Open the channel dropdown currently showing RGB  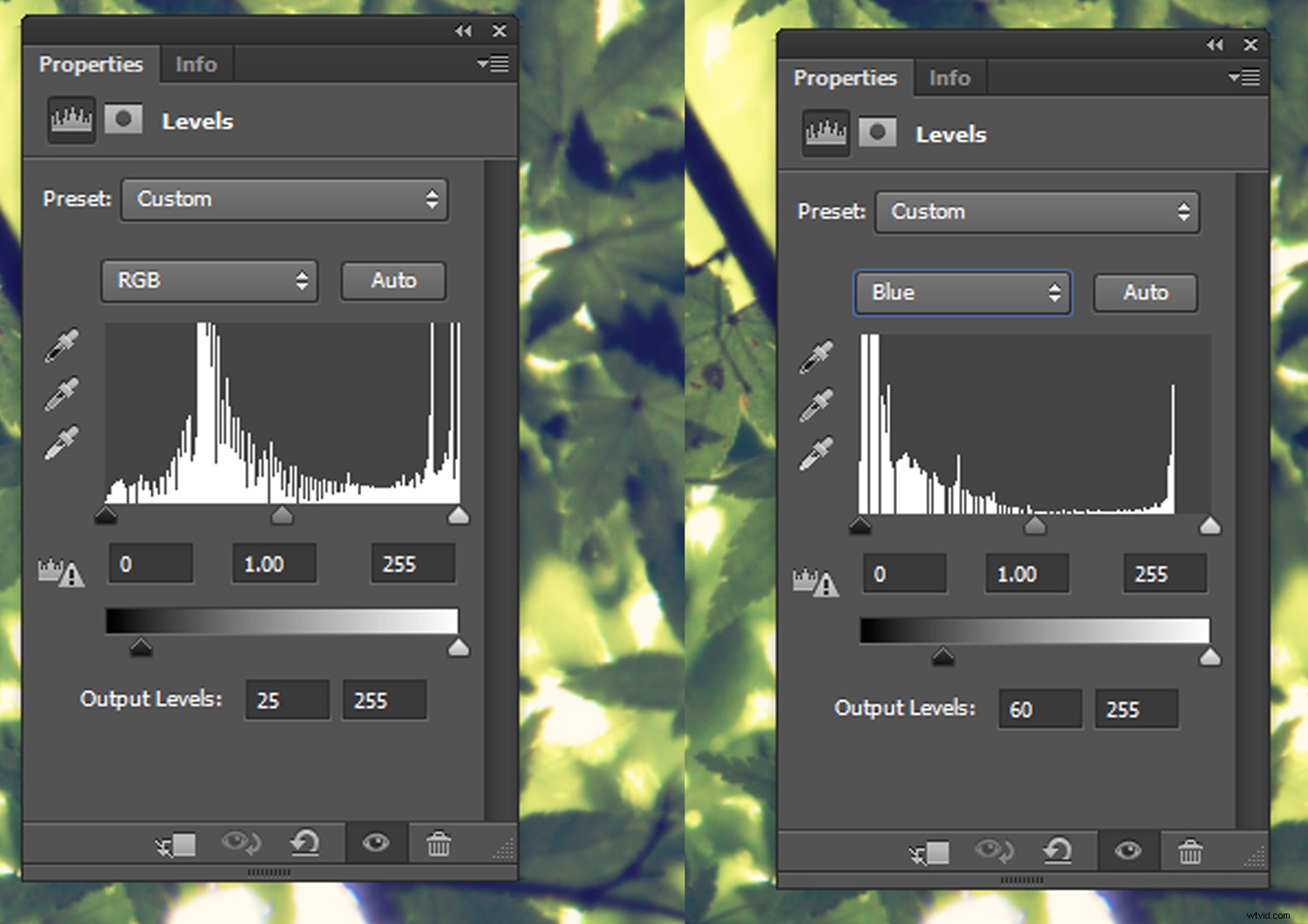[x=209, y=281]
